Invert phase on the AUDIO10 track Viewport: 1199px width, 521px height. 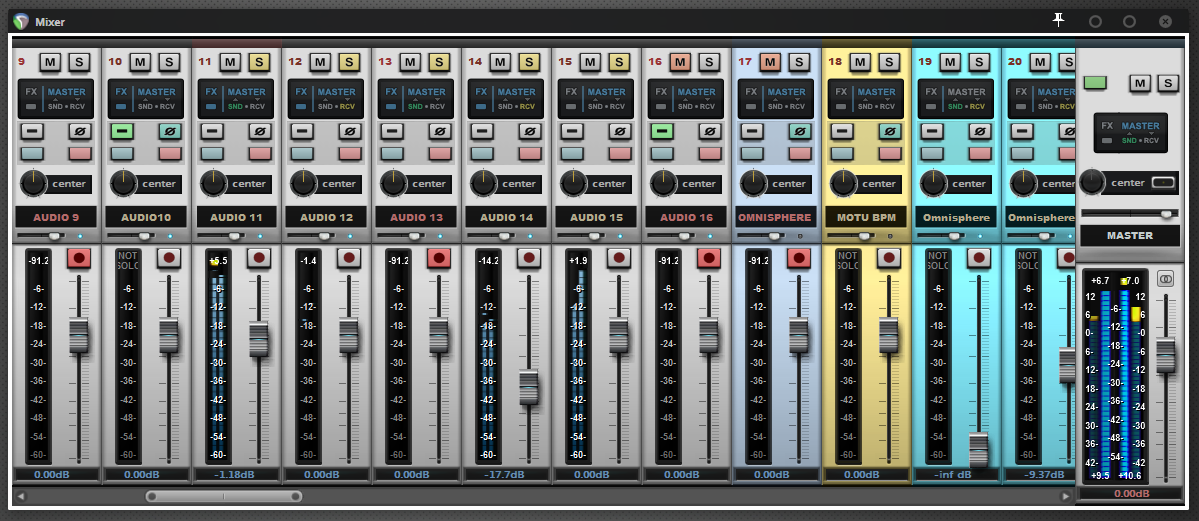170,132
